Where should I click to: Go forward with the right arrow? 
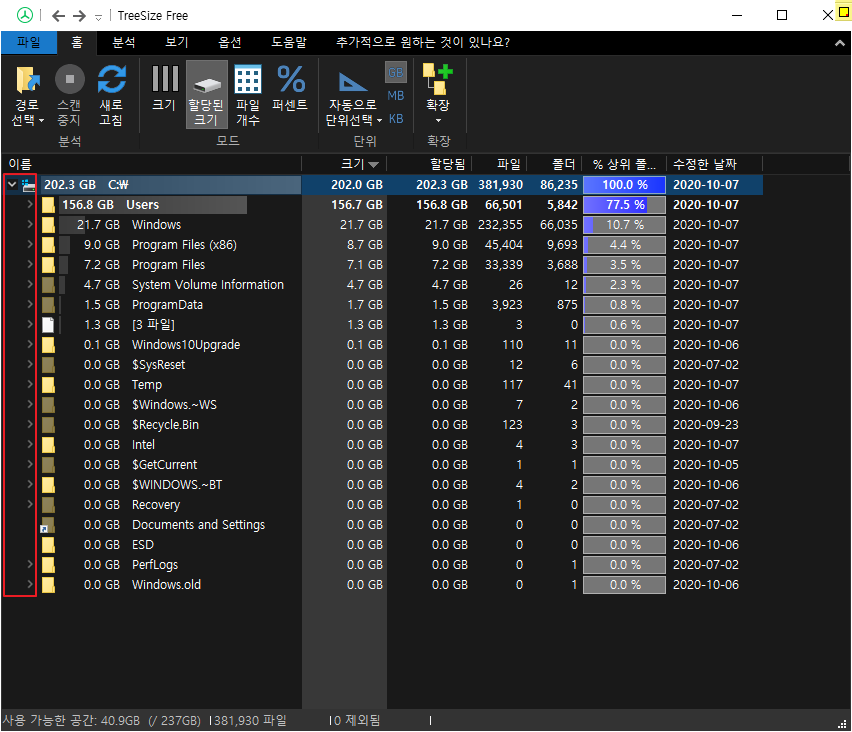pos(79,16)
